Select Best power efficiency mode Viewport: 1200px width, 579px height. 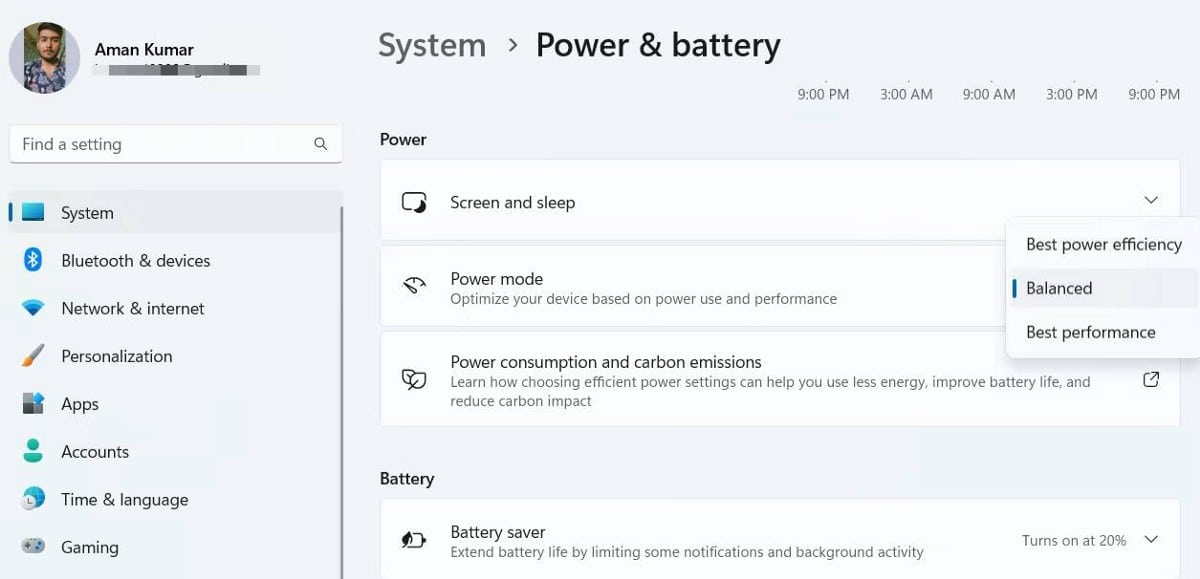(x=1102, y=243)
